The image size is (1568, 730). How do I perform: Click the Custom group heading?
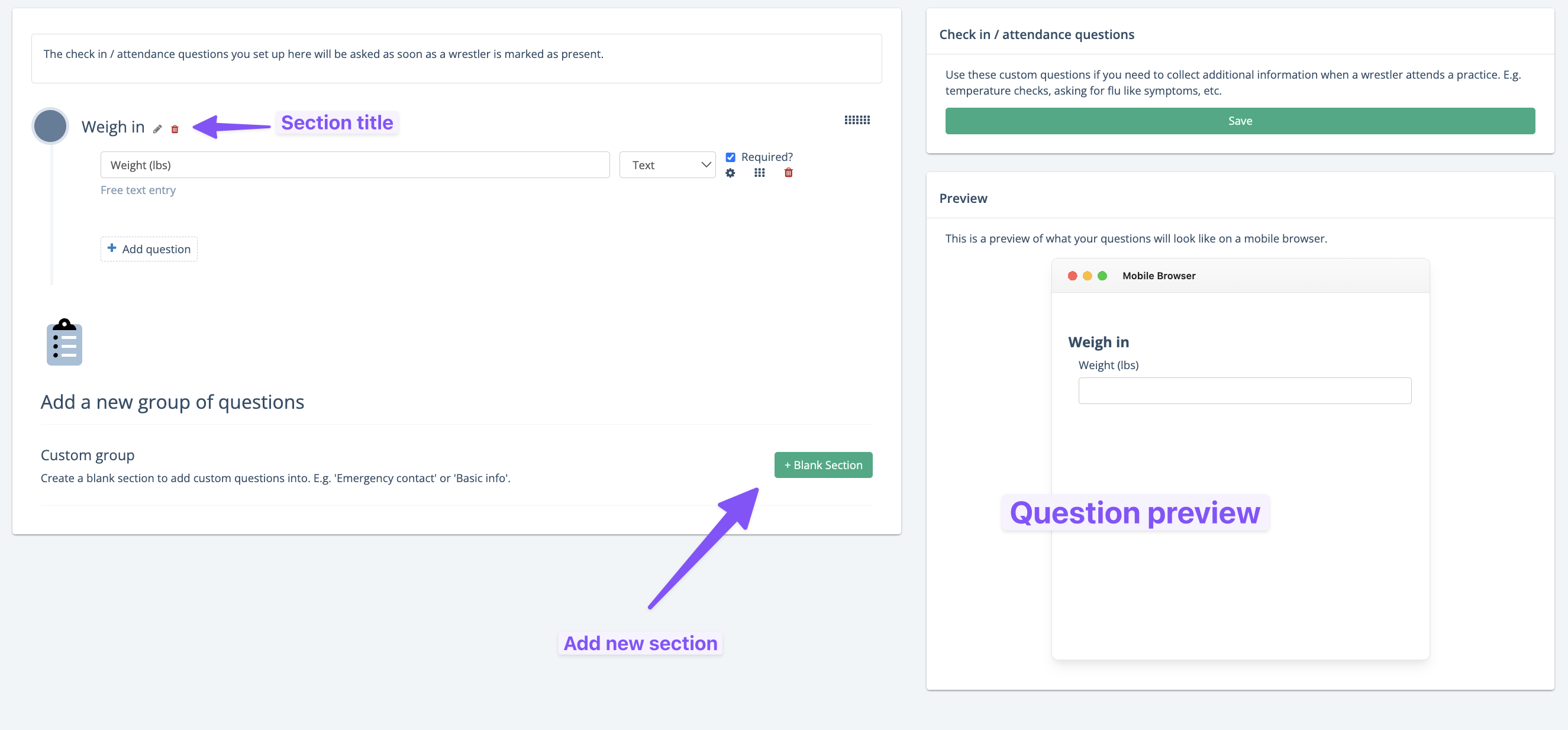pyautogui.click(x=88, y=455)
